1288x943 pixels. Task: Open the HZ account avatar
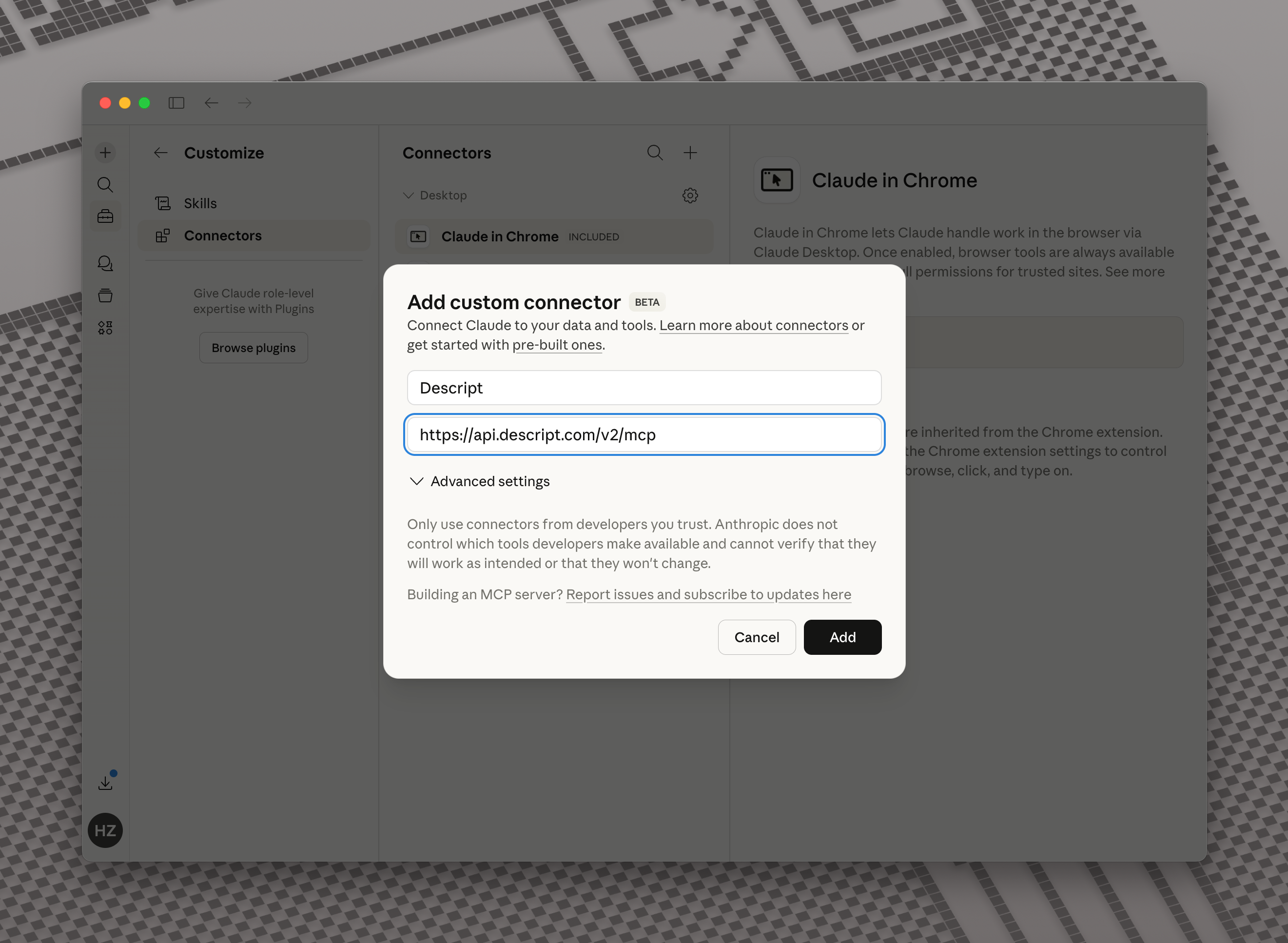point(105,830)
